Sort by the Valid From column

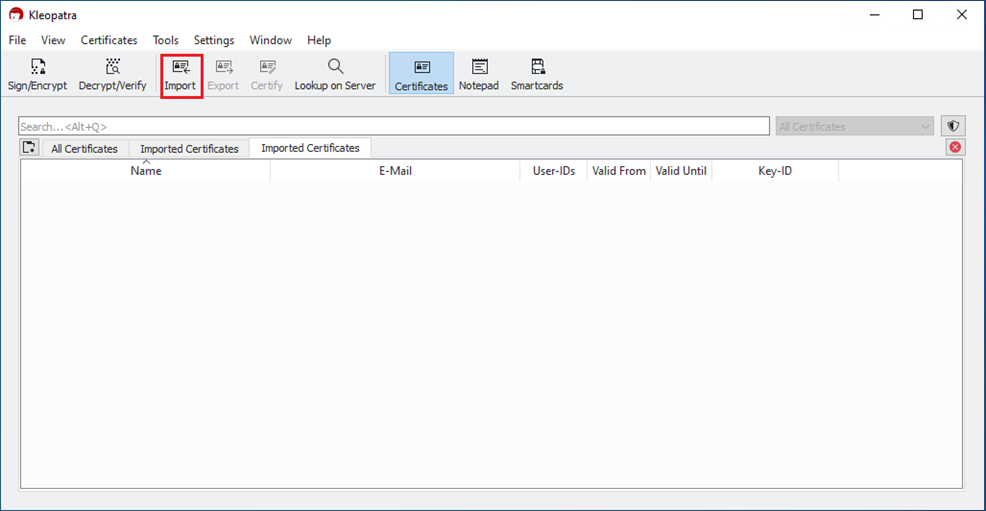[619, 171]
